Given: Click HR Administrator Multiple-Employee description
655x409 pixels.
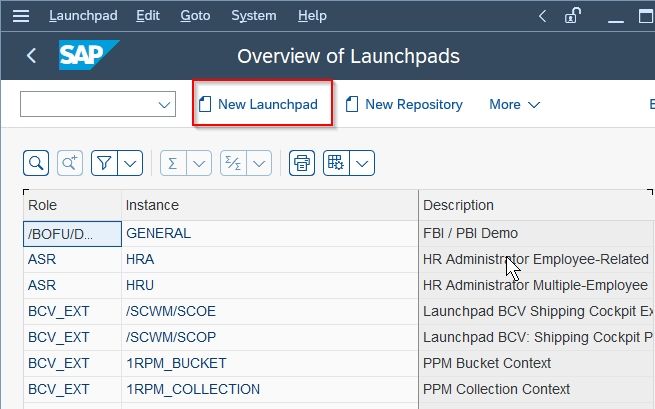Looking at the screenshot, I should point(537,285).
